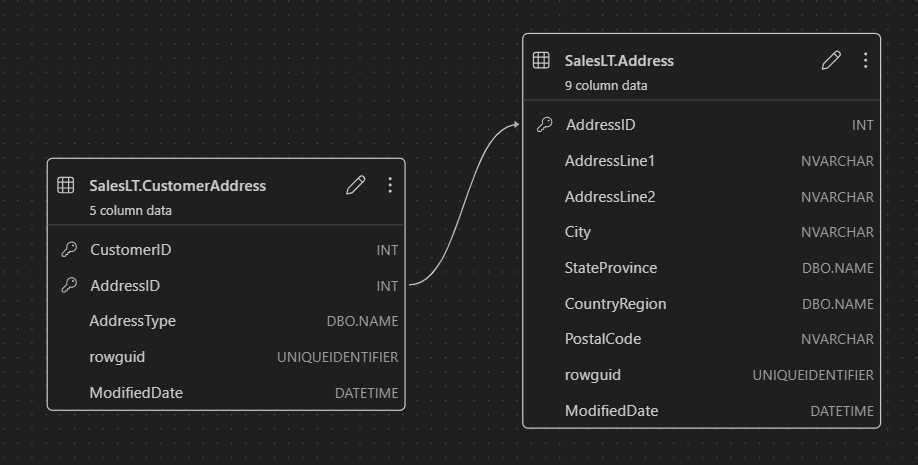The height and width of the screenshot is (465, 918).
Task: Select the AddressLine1 column row
Action: [701, 161]
